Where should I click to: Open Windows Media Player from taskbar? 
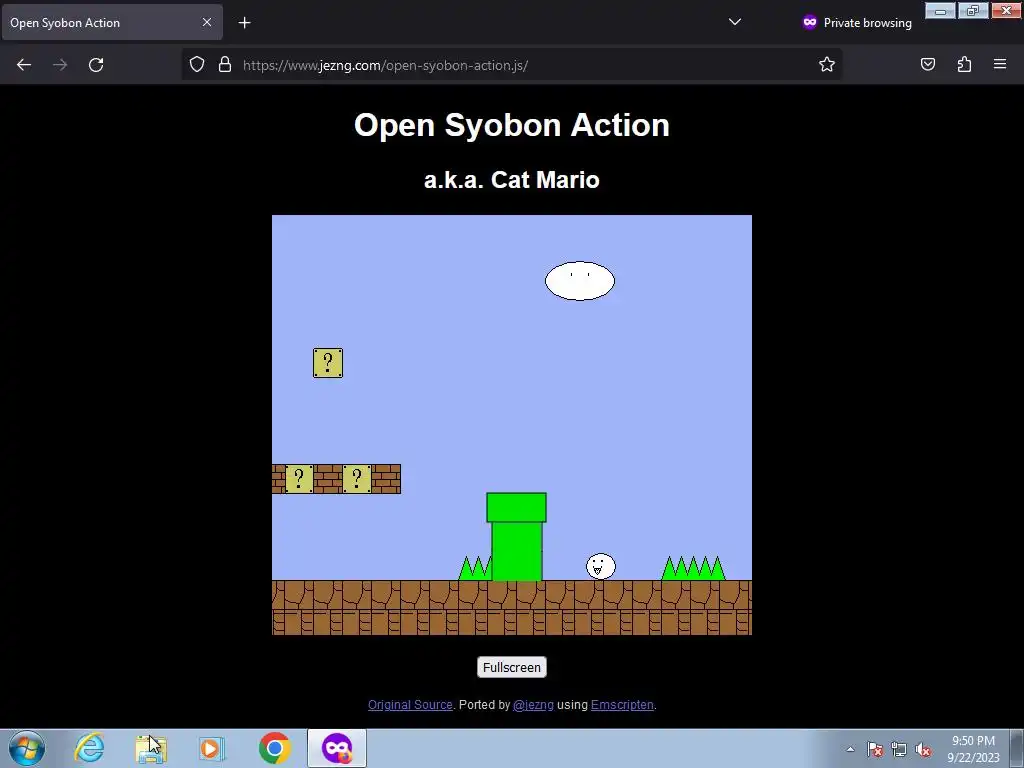coord(212,748)
